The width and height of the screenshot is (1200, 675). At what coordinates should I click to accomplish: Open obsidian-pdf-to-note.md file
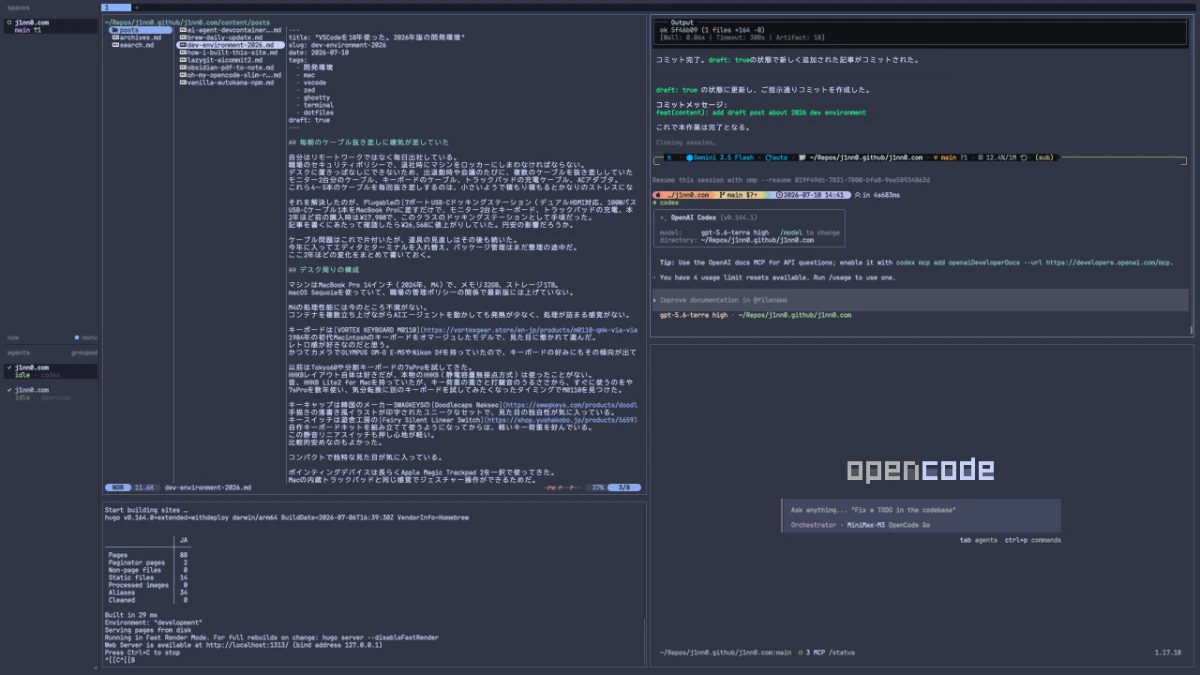tap(228, 67)
